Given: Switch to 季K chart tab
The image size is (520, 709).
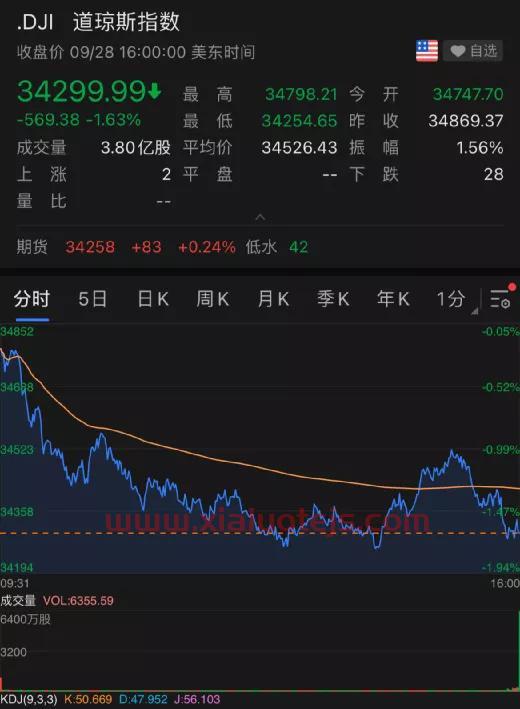Looking at the screenshot, I should click(333, 299).
